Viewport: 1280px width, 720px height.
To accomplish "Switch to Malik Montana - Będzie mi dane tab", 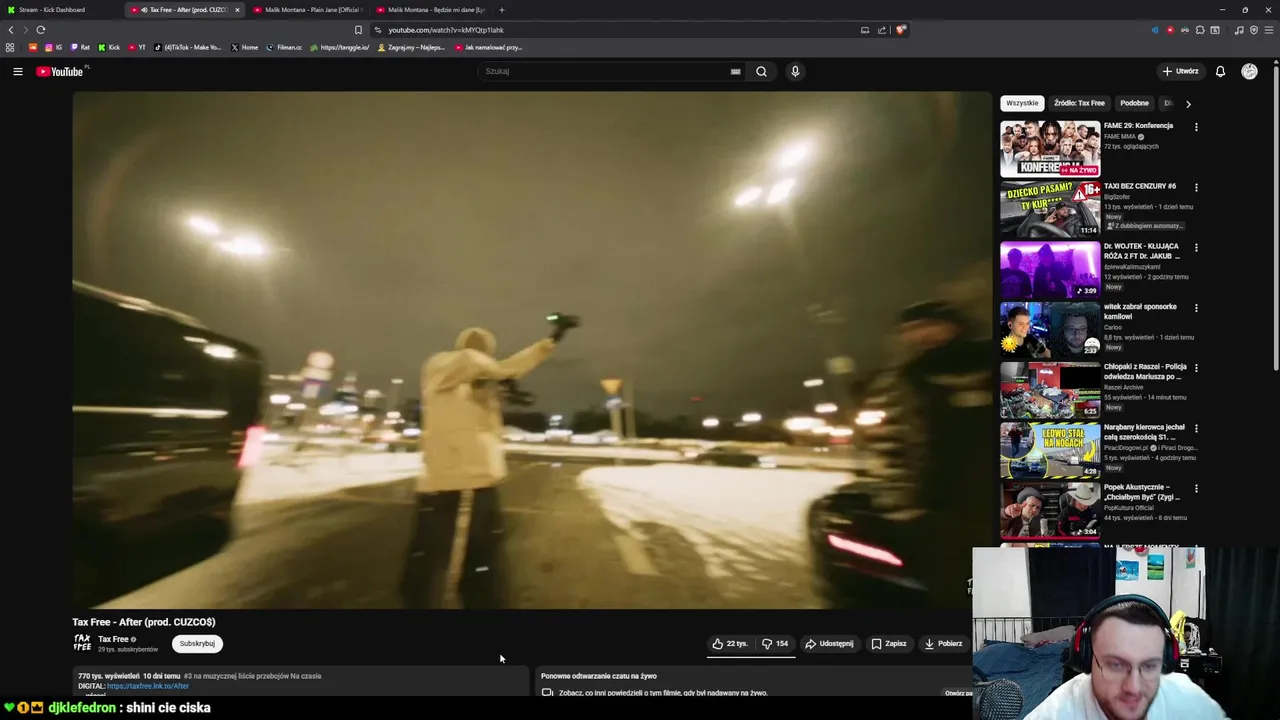I will click(430, 10).
